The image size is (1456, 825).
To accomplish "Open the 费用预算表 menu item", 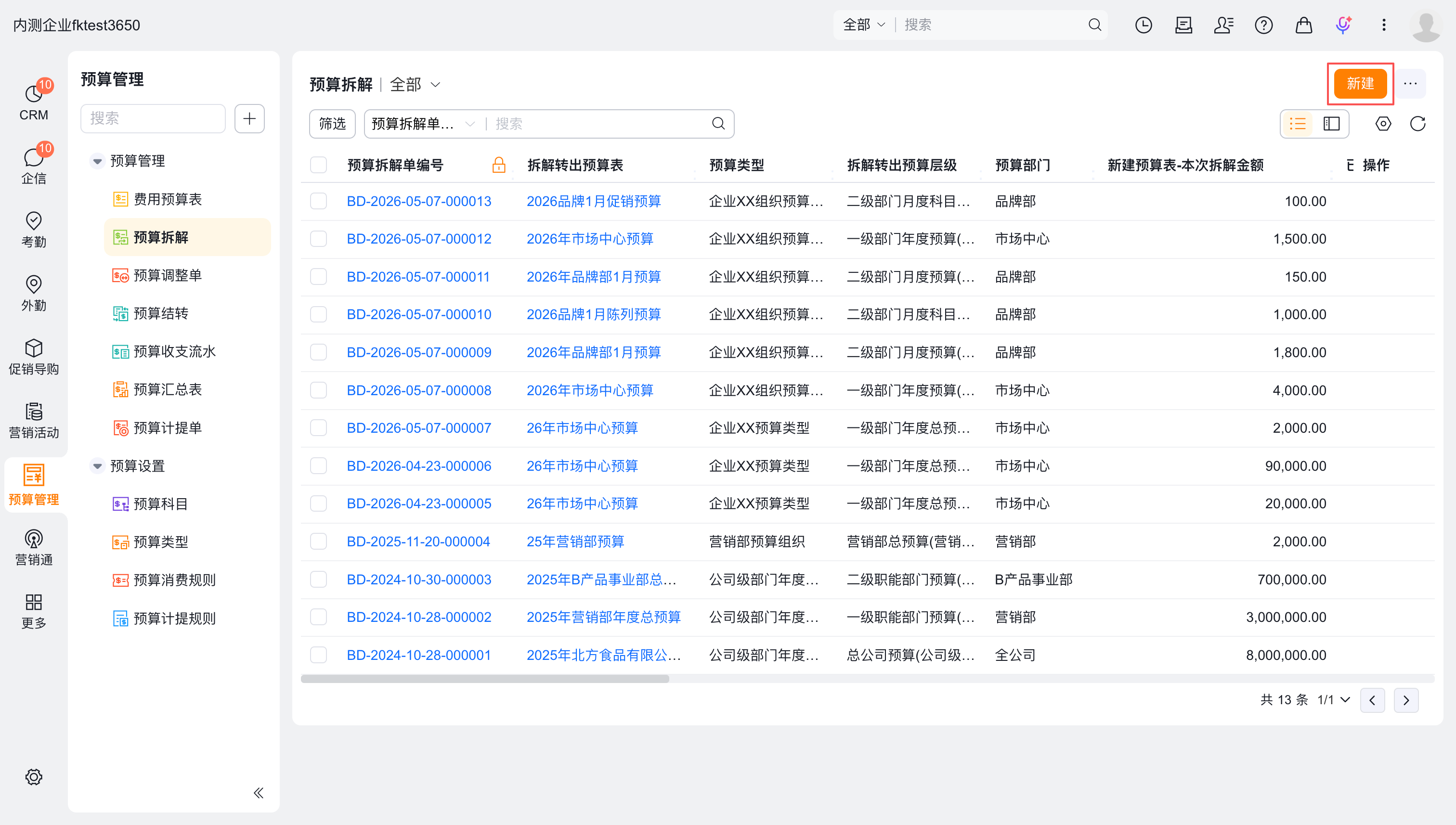I will [x=187, y=199].
